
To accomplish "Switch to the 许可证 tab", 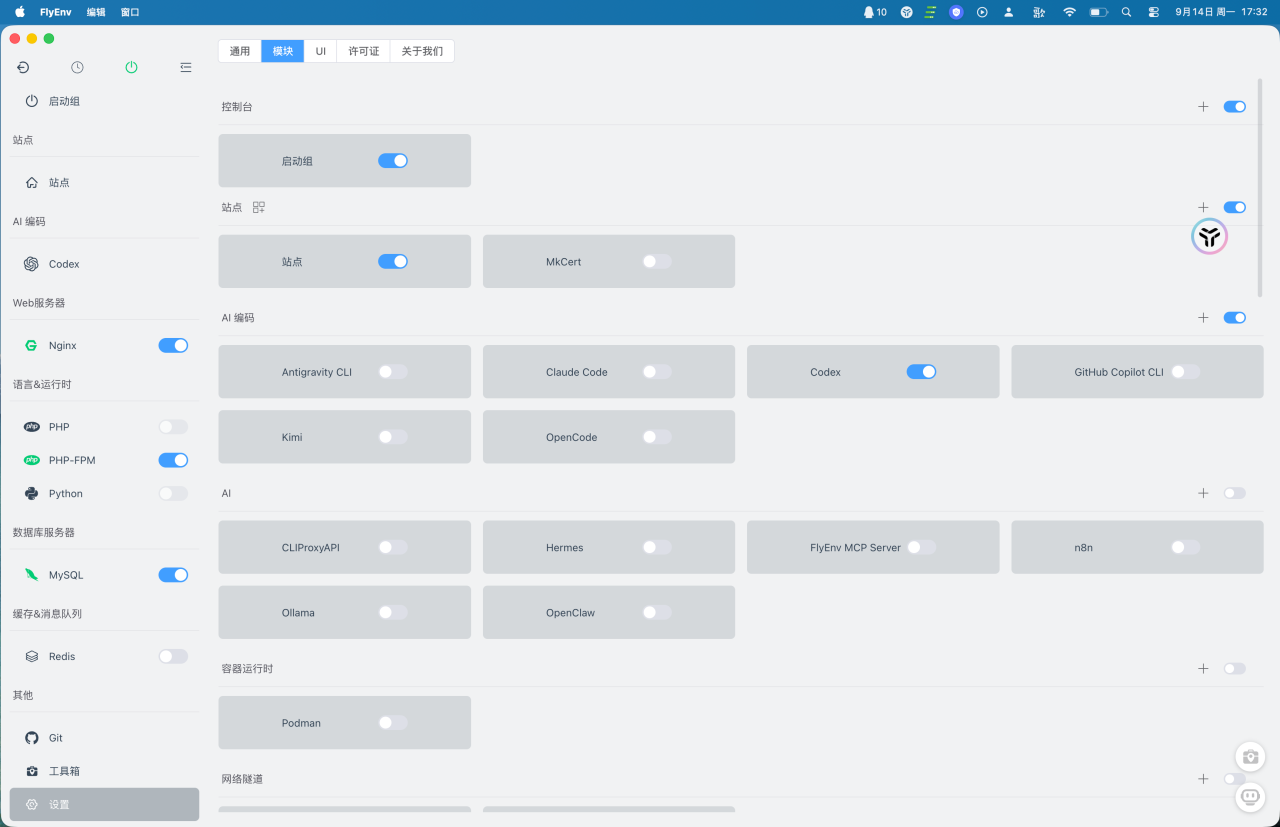I will coord(364,51).
